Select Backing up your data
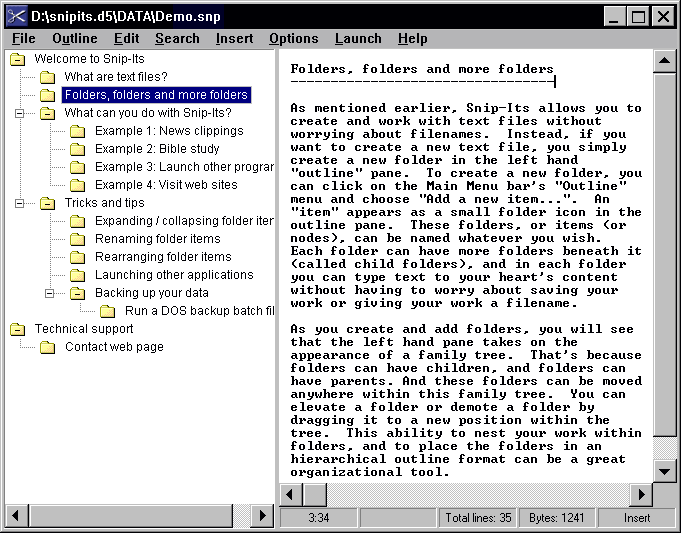Screen dimensions: 681x533 [x=152, y=293]
